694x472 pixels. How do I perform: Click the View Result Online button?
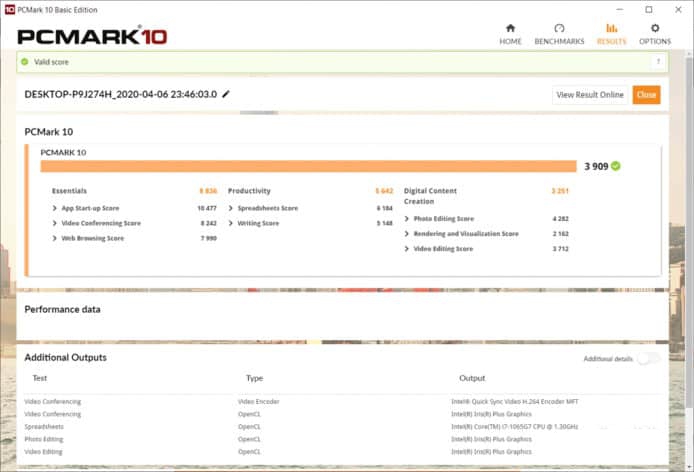coord(590,95)
